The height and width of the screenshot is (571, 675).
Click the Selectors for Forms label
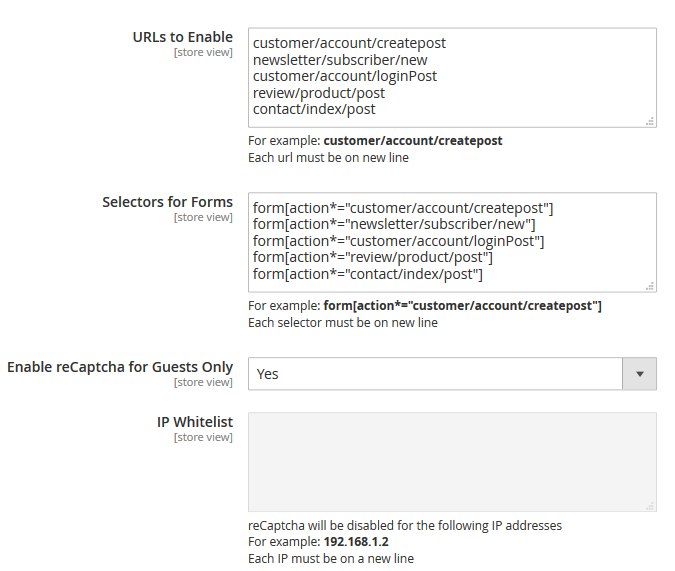[167, 202]
